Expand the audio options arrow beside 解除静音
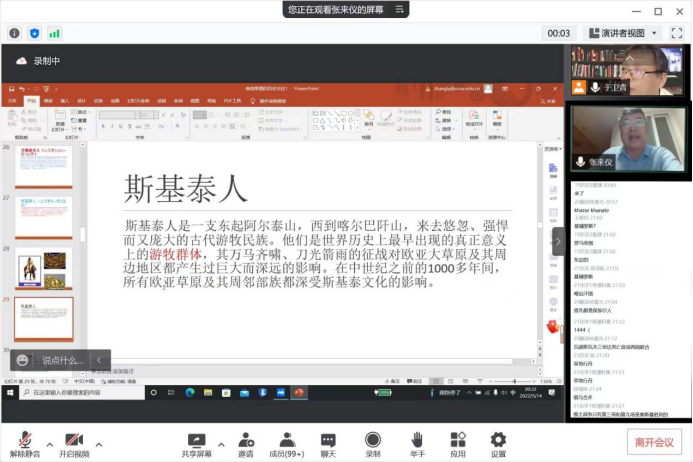 point(49,442)
